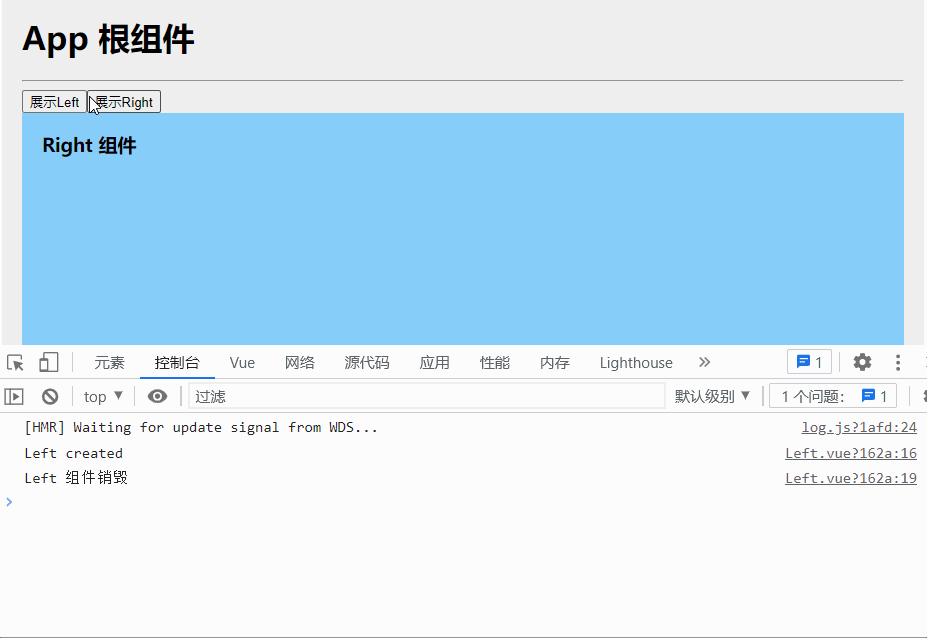Show the console sidebar icon

[x=14, y=396]
